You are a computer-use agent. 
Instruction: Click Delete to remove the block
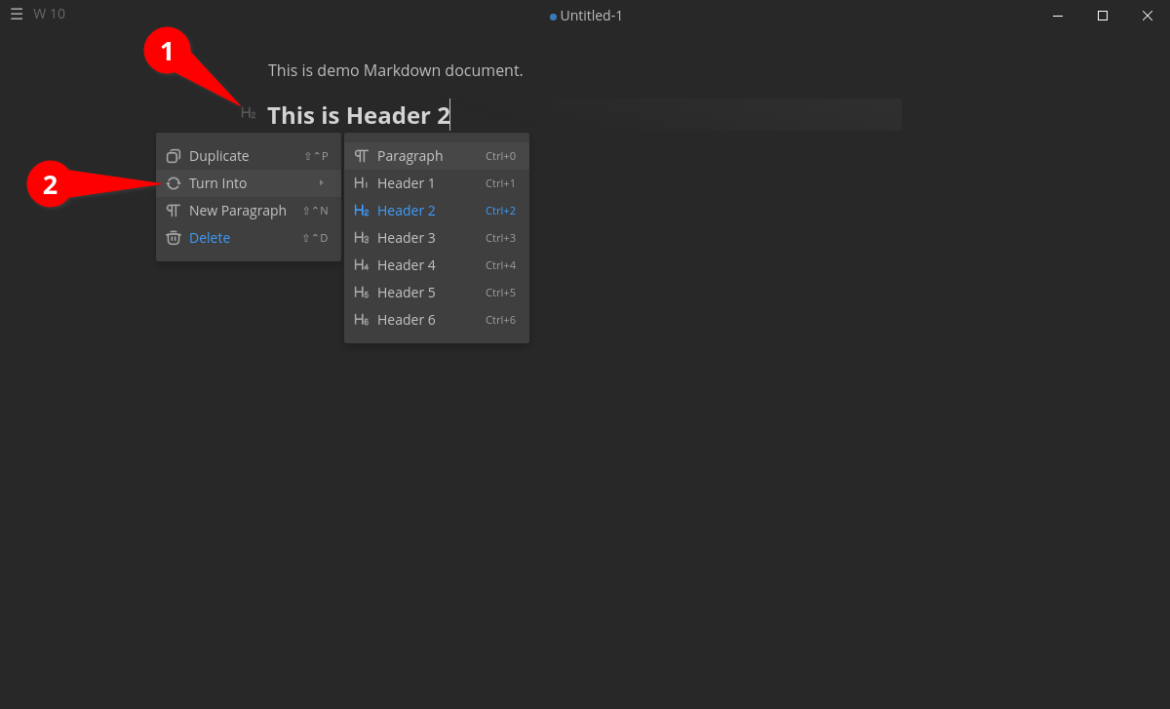[209, 237]
